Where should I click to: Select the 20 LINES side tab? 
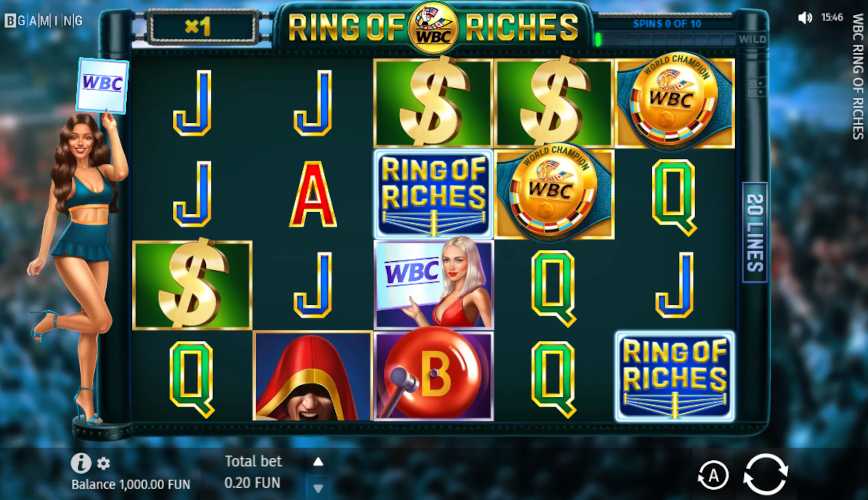pyautogui.click(x=755, y=232)
